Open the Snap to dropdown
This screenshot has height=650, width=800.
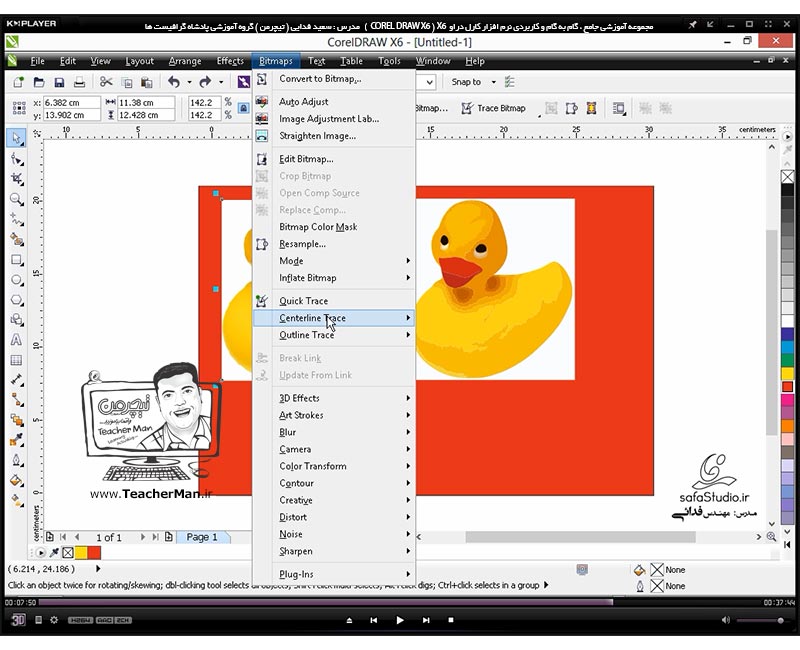pos(493,82)
